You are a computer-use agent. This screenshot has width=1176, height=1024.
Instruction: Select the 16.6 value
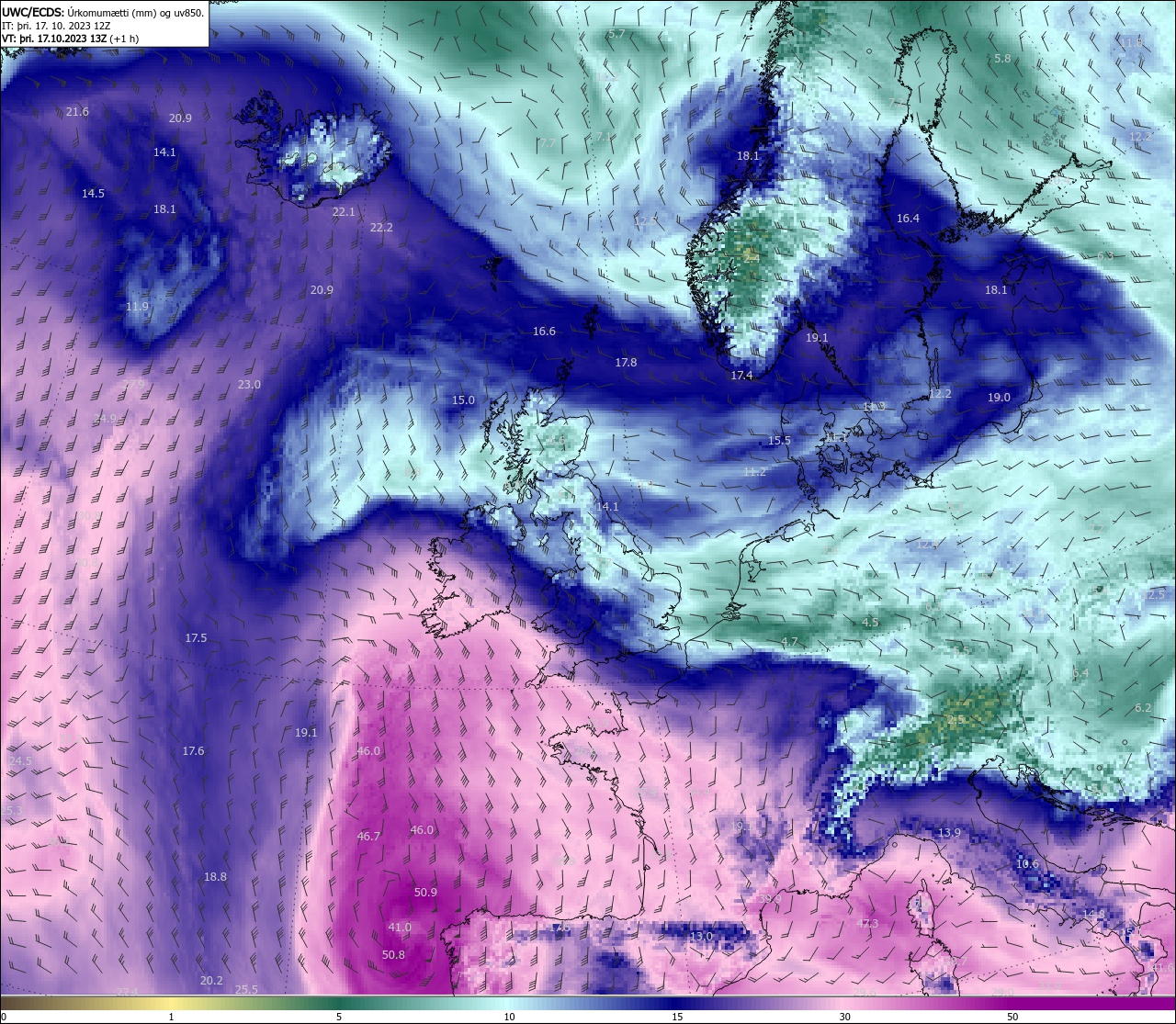point(544,332)
